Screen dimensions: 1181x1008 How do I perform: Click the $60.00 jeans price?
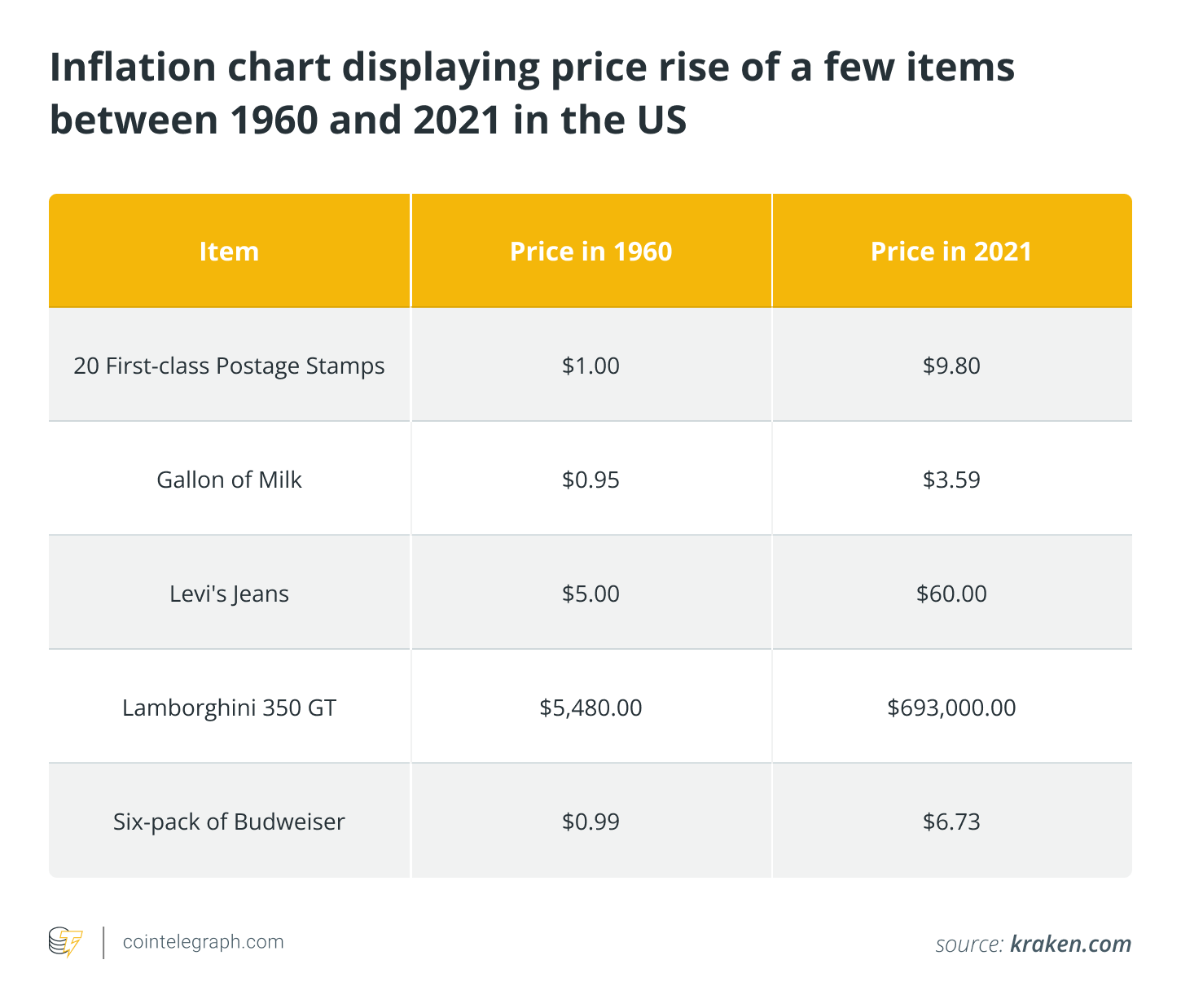click(952, 594)
